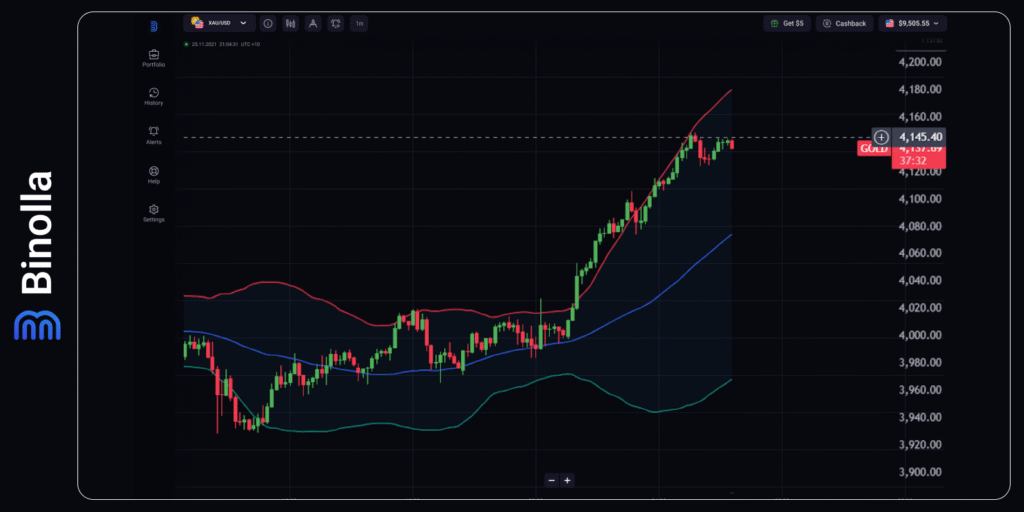The image size is (1024, 512).
Task: Click the 4,000.00 price axis label
Action: click(x=921, y=335)
